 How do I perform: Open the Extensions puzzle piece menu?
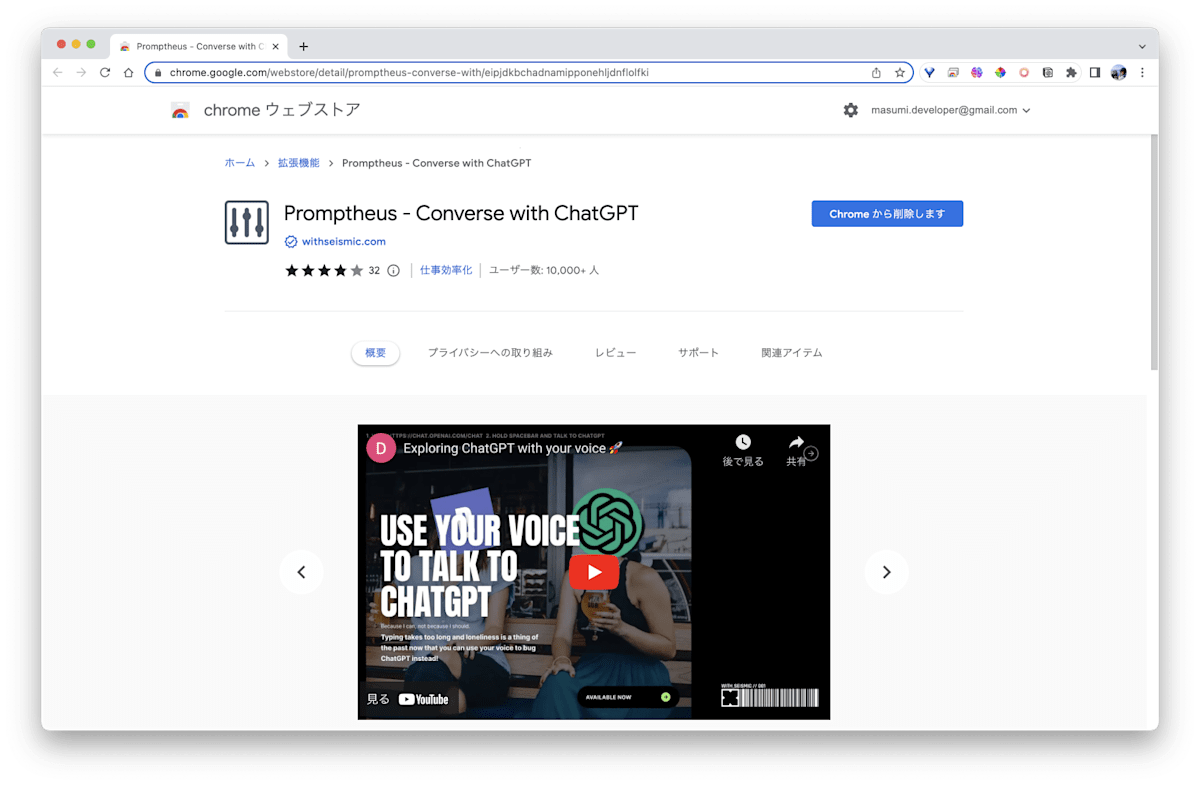(1071, 72)
